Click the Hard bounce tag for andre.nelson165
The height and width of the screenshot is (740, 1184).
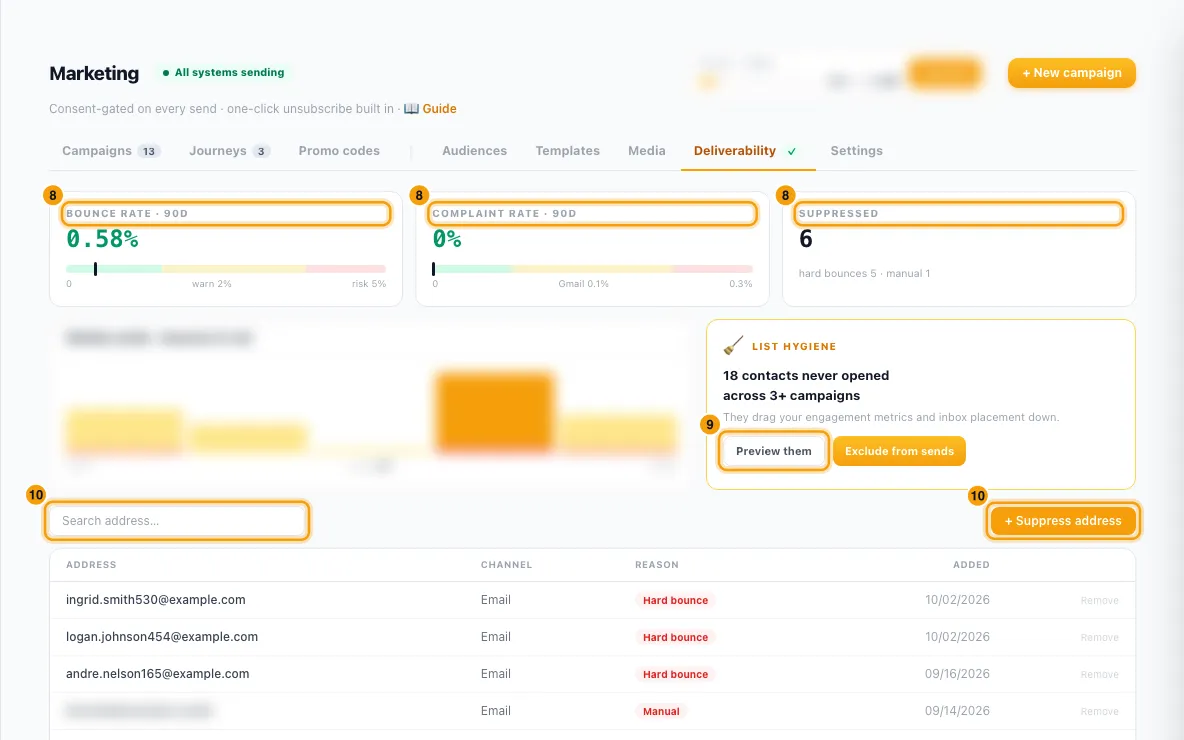tap(675, 674)
